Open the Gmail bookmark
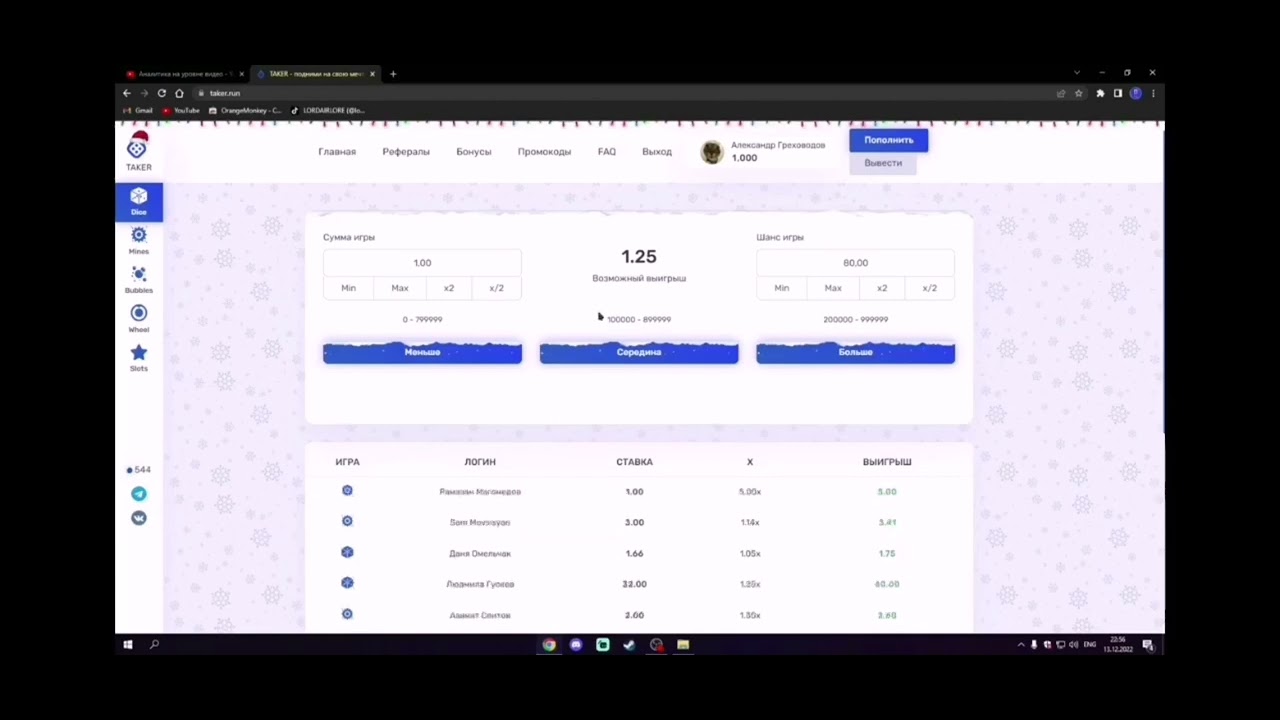Image resolution: width=1280 pixels, height=720 pixels. point(138,111)
